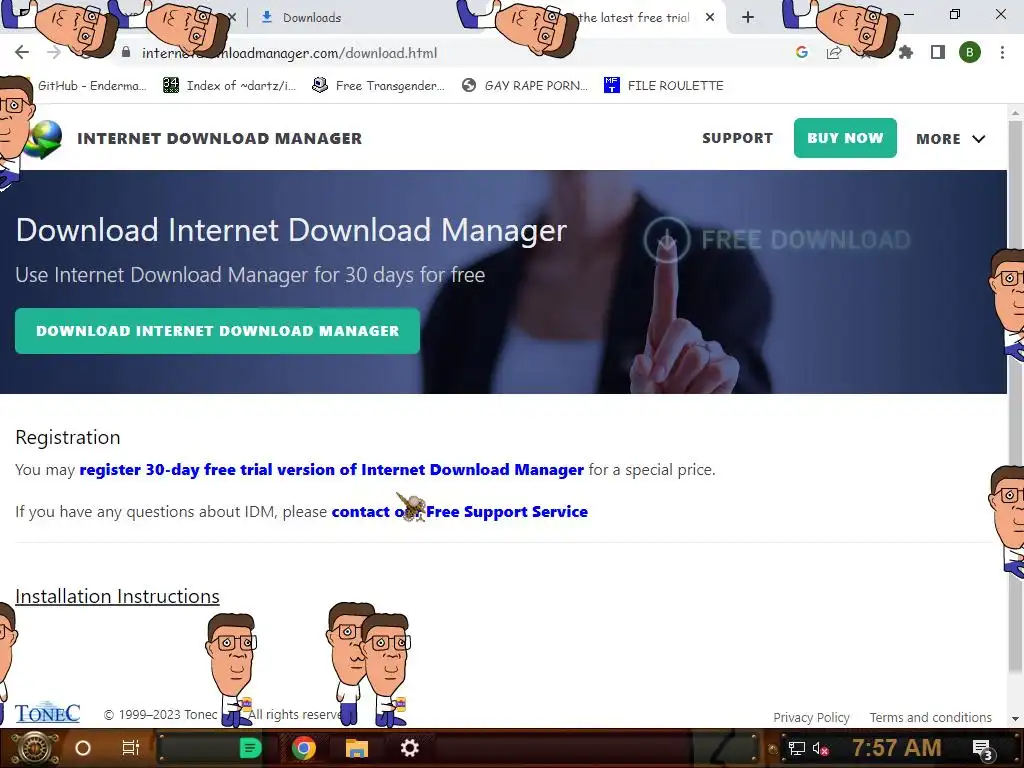Click the network icon in system tray
This screenshot has width=1024, height=768.
(x=797, y=748)
